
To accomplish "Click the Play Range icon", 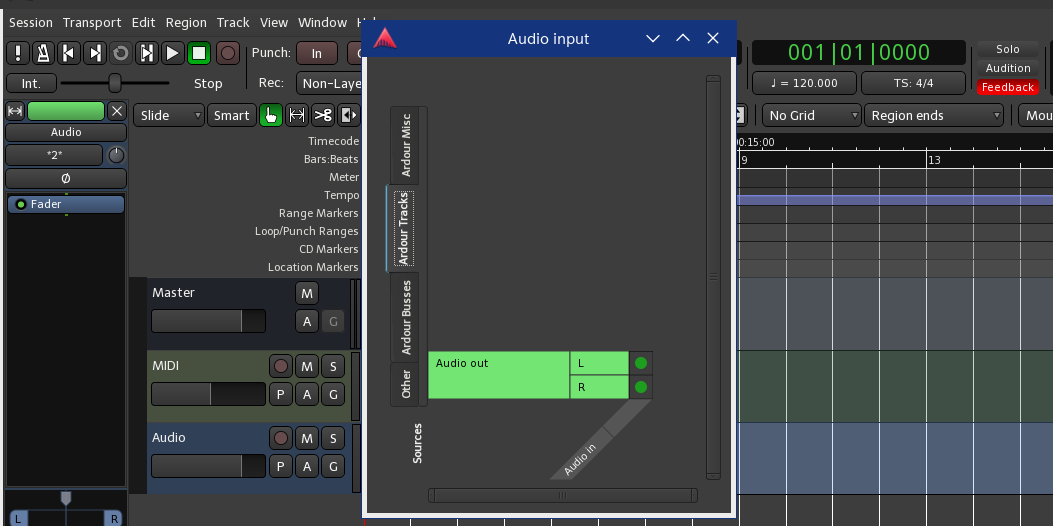I will coord(147,53).
